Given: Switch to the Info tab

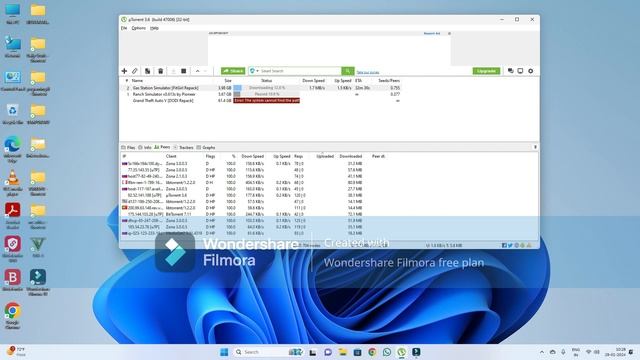Looking at the screenshot, I should [144, 147].
